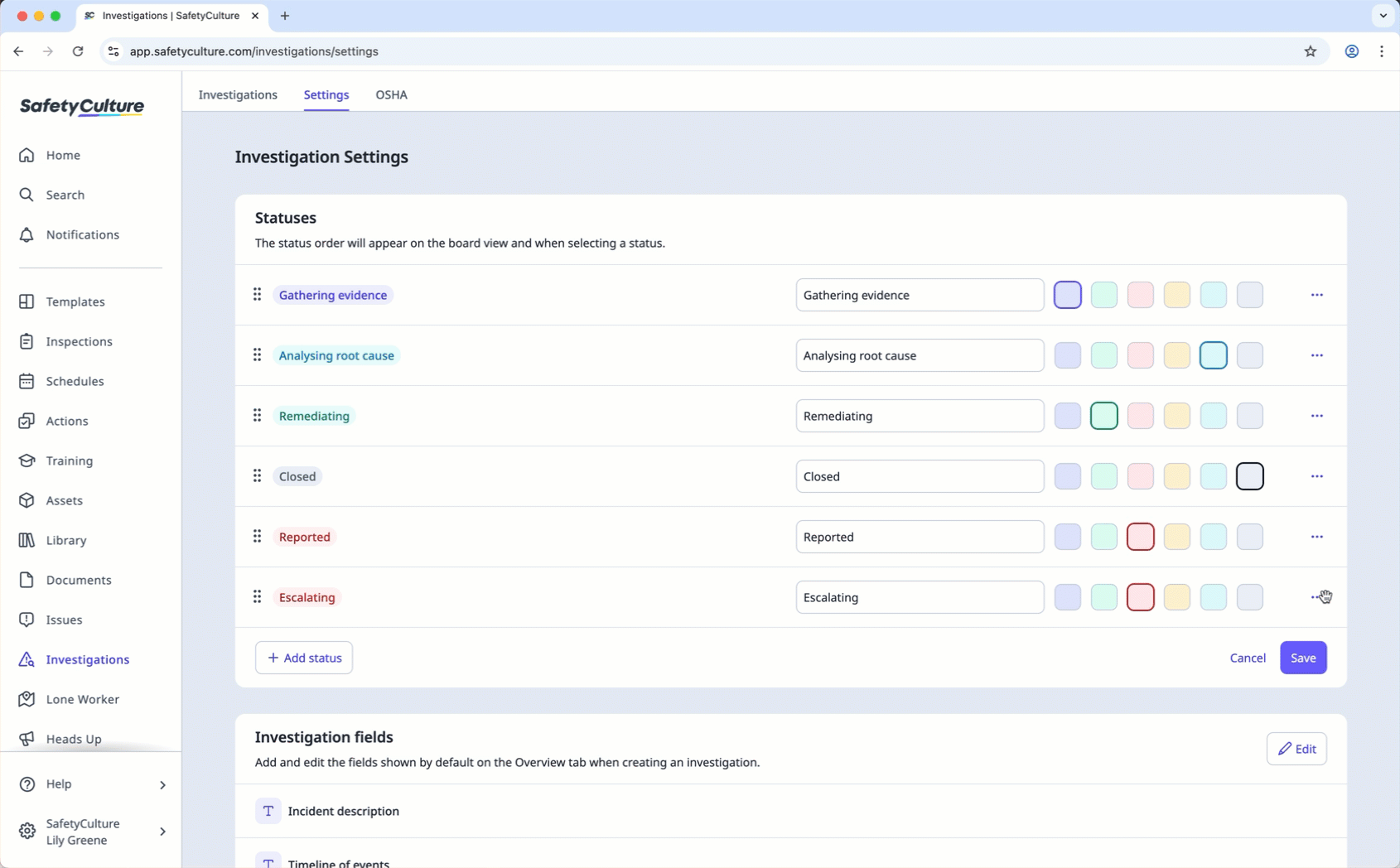Reload the page in browser
This screenshot has width=1400, height=868.
78,51
